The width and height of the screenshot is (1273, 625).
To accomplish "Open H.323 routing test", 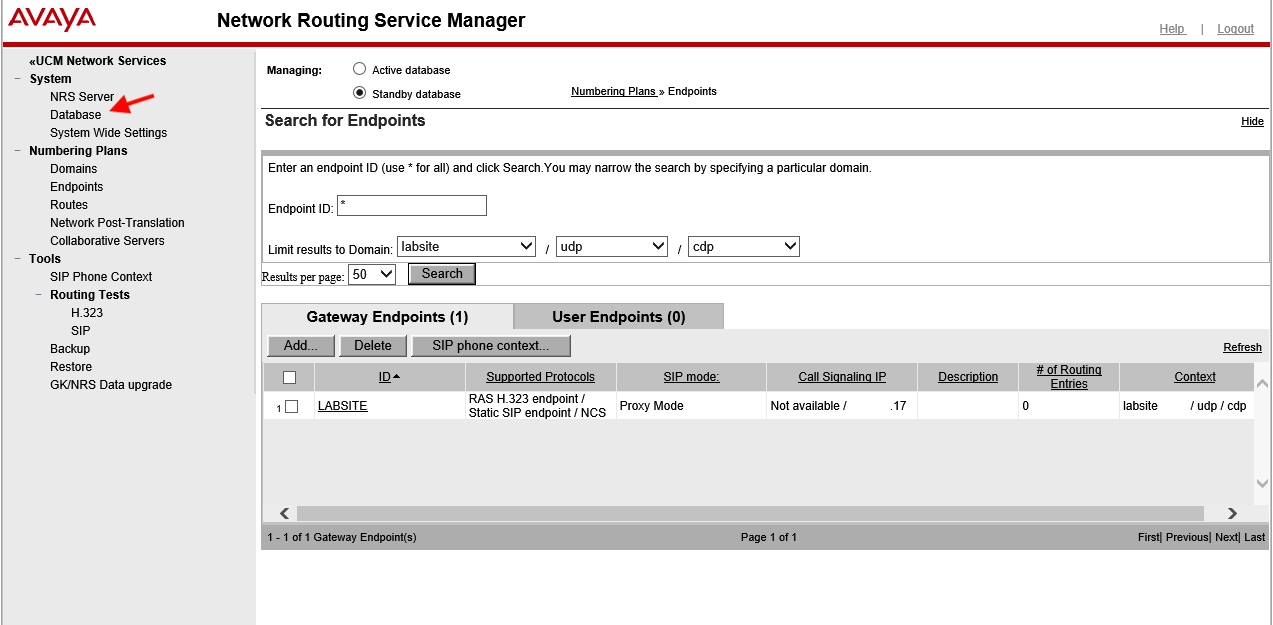I will pos(87,313).
